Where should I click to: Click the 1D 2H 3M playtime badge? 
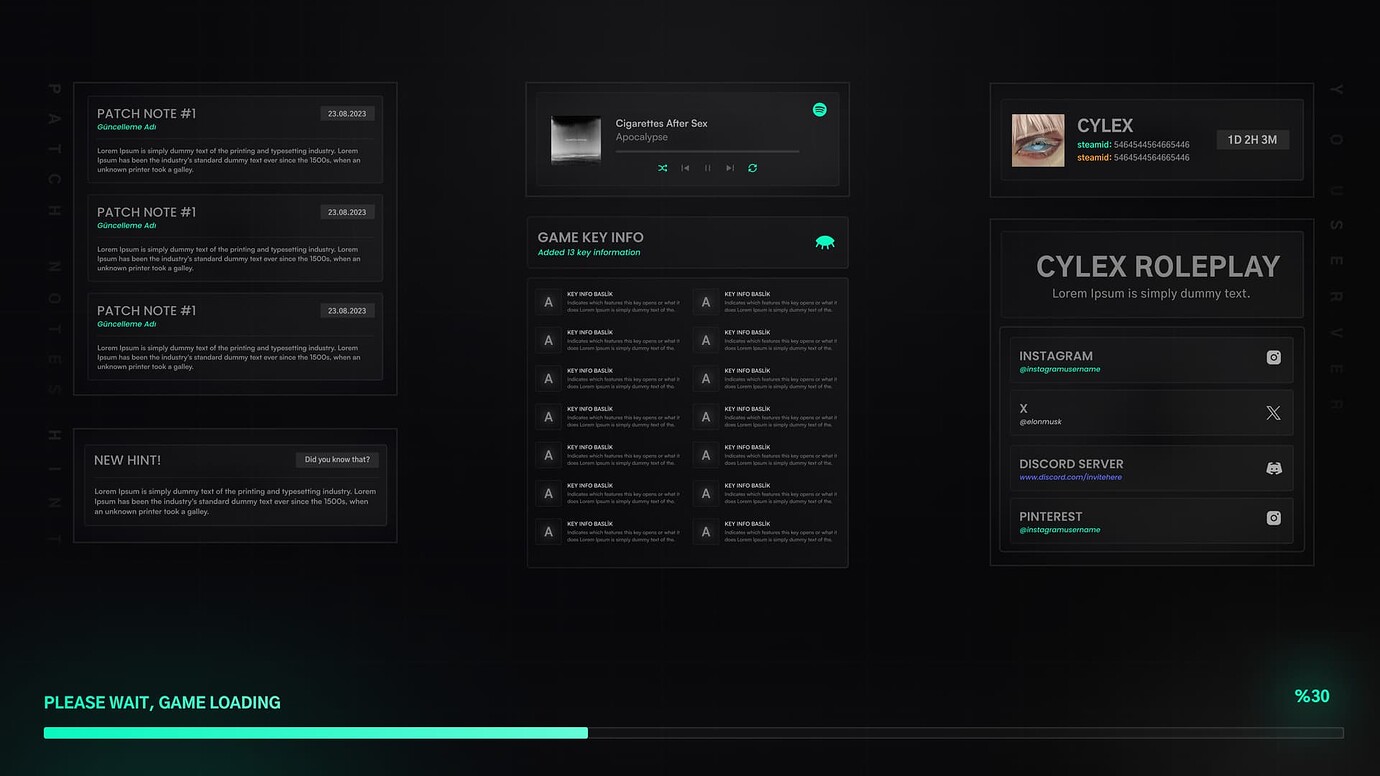click(1252, 139)
